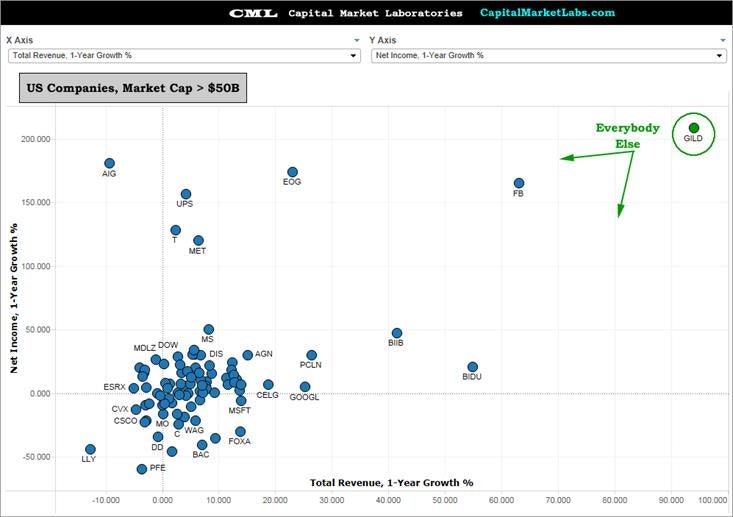Select the MET data point
Viewport: 733px width, 517px height.
pos(199,240)
